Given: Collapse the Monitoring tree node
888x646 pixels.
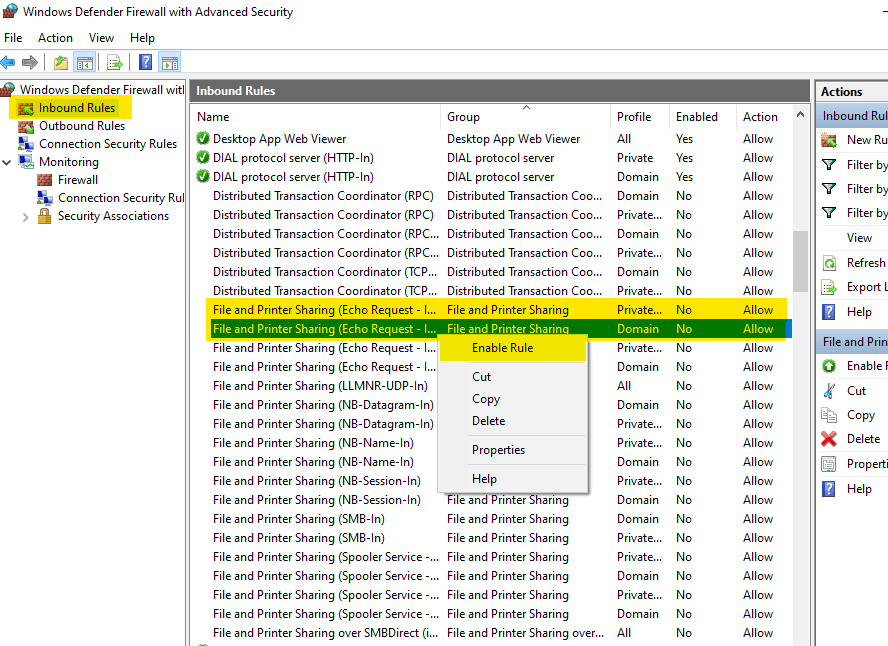Looking at the screenshot, I should [7, 162].
